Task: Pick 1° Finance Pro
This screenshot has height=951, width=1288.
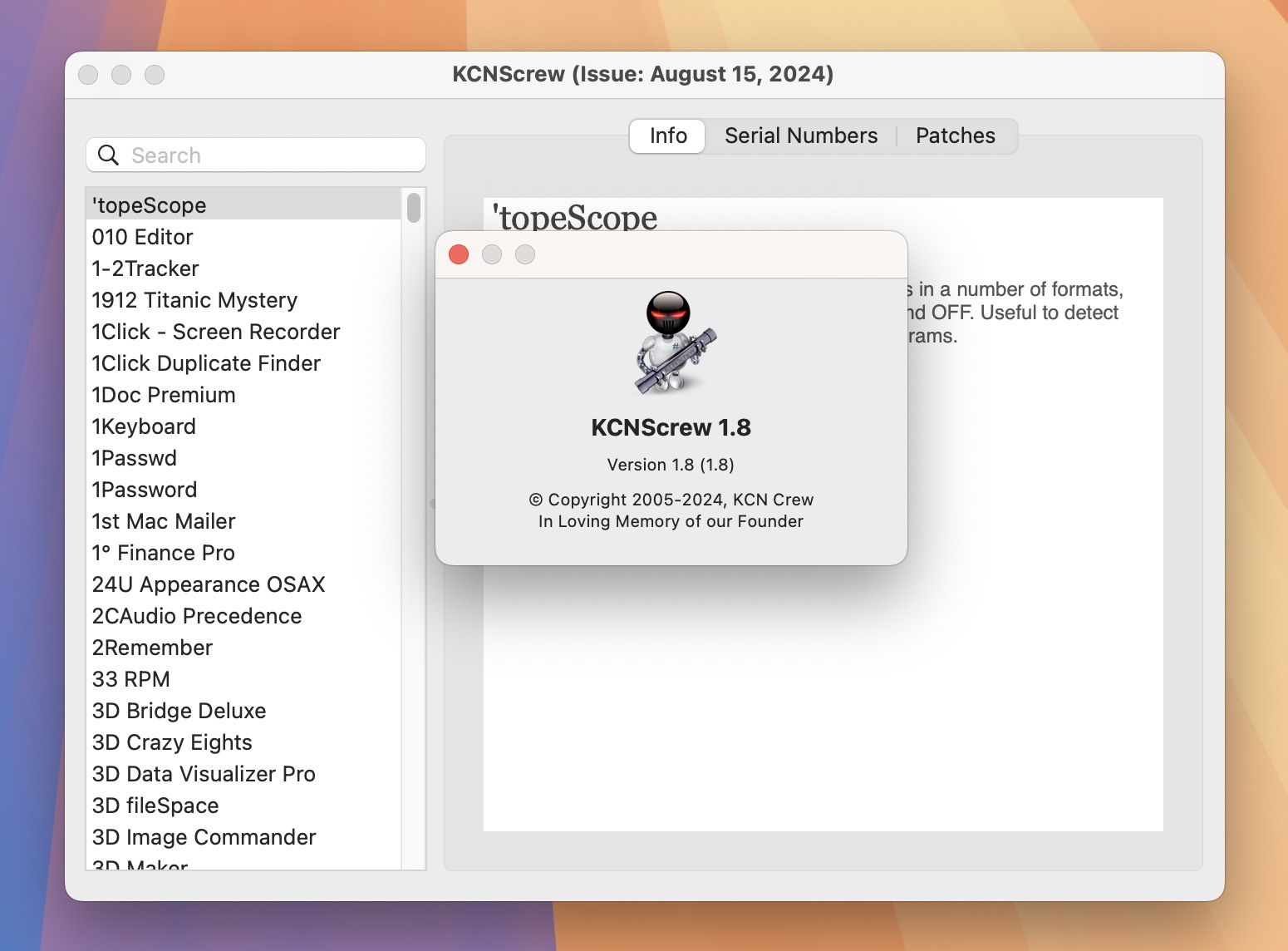Action: tap(243, 553)
